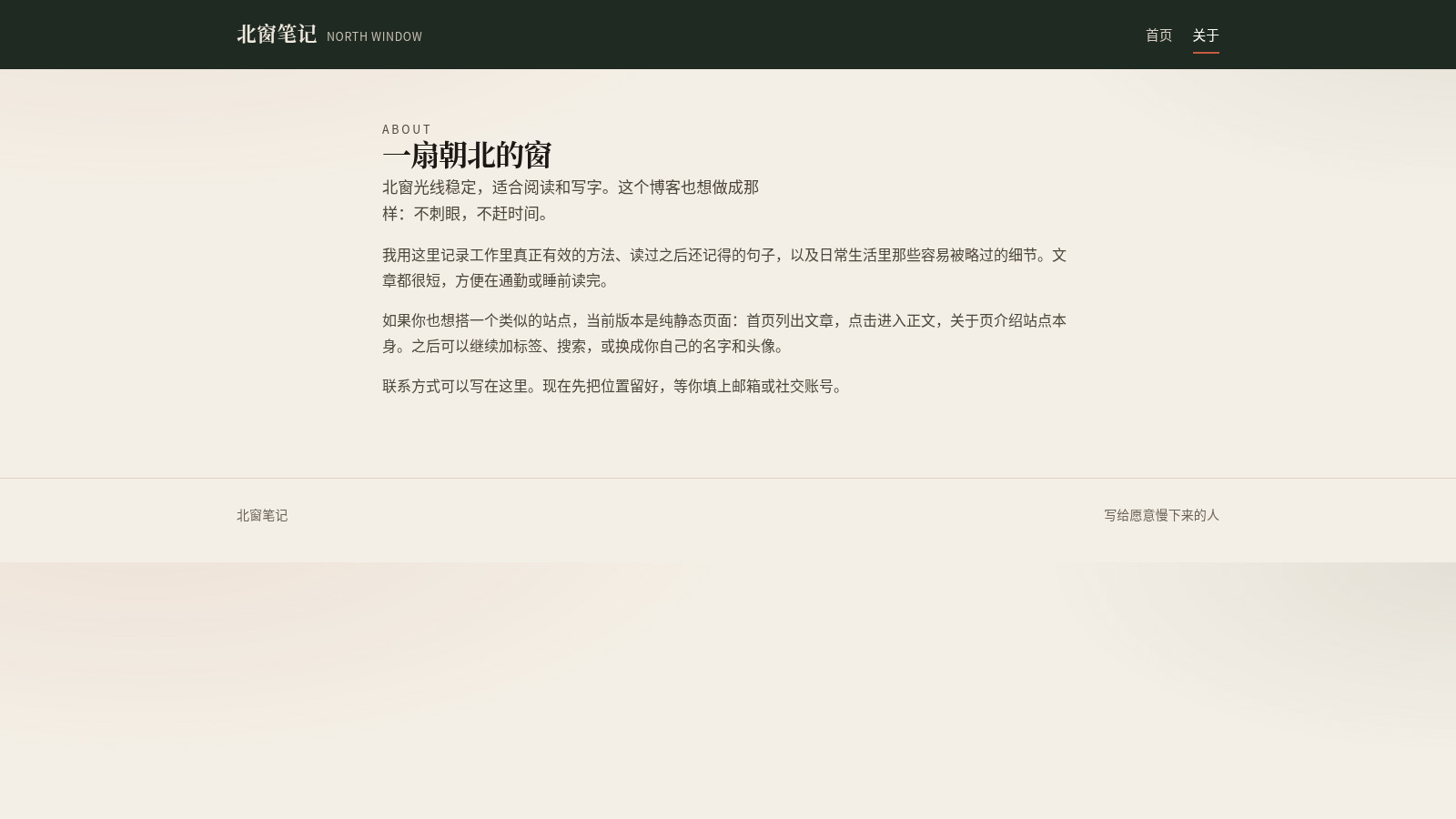Click the intro paragraph starting 北窗光线稳定
Screen dimensions: 1456x819
pyautogui.click(x=571, y=200)
